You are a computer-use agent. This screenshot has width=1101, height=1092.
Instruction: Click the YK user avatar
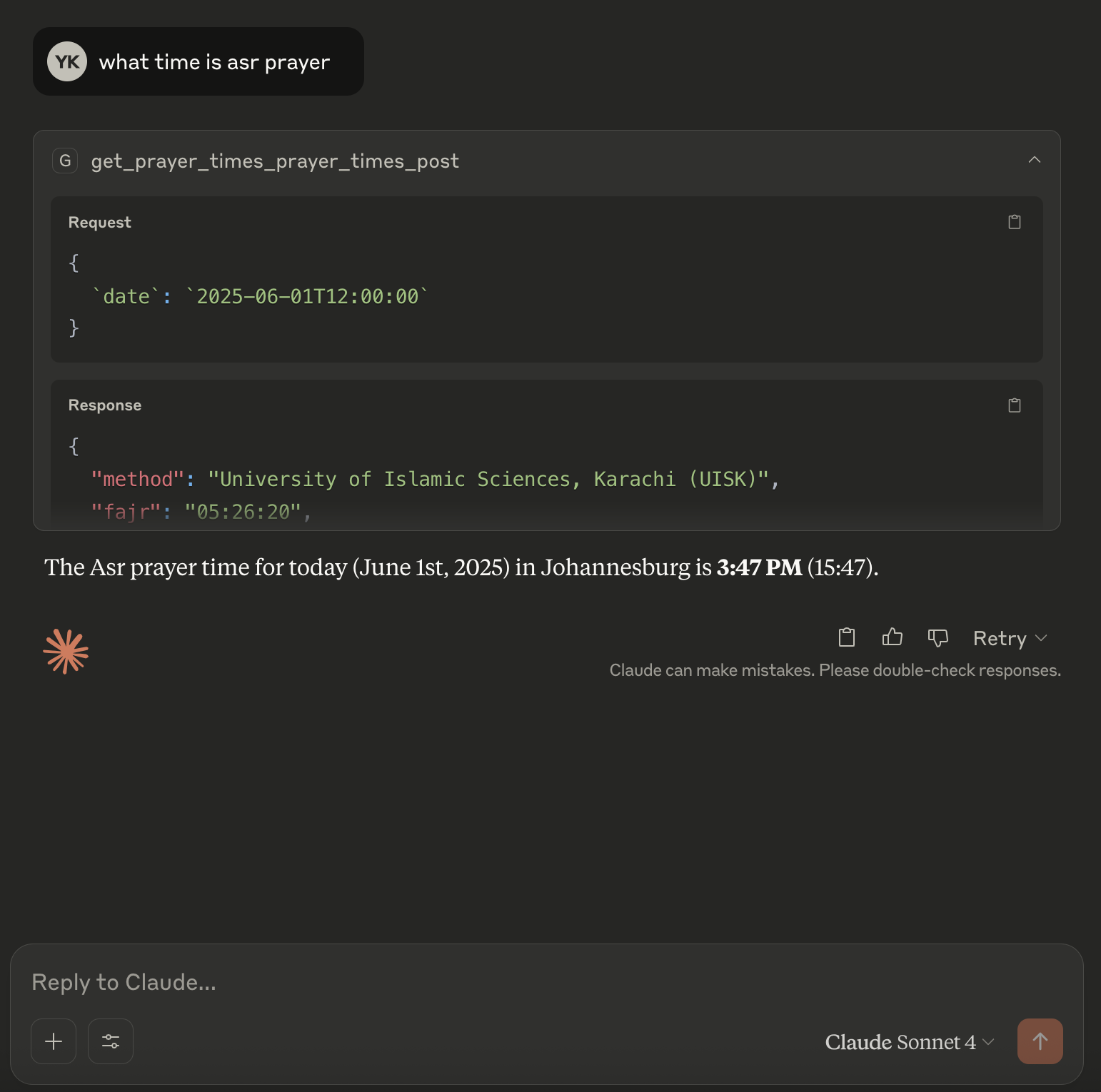point(66,61)
